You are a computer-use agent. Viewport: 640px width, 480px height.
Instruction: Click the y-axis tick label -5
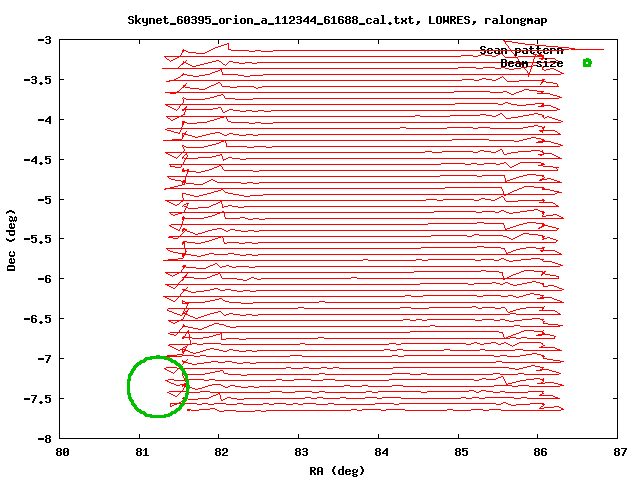[44, 200]
